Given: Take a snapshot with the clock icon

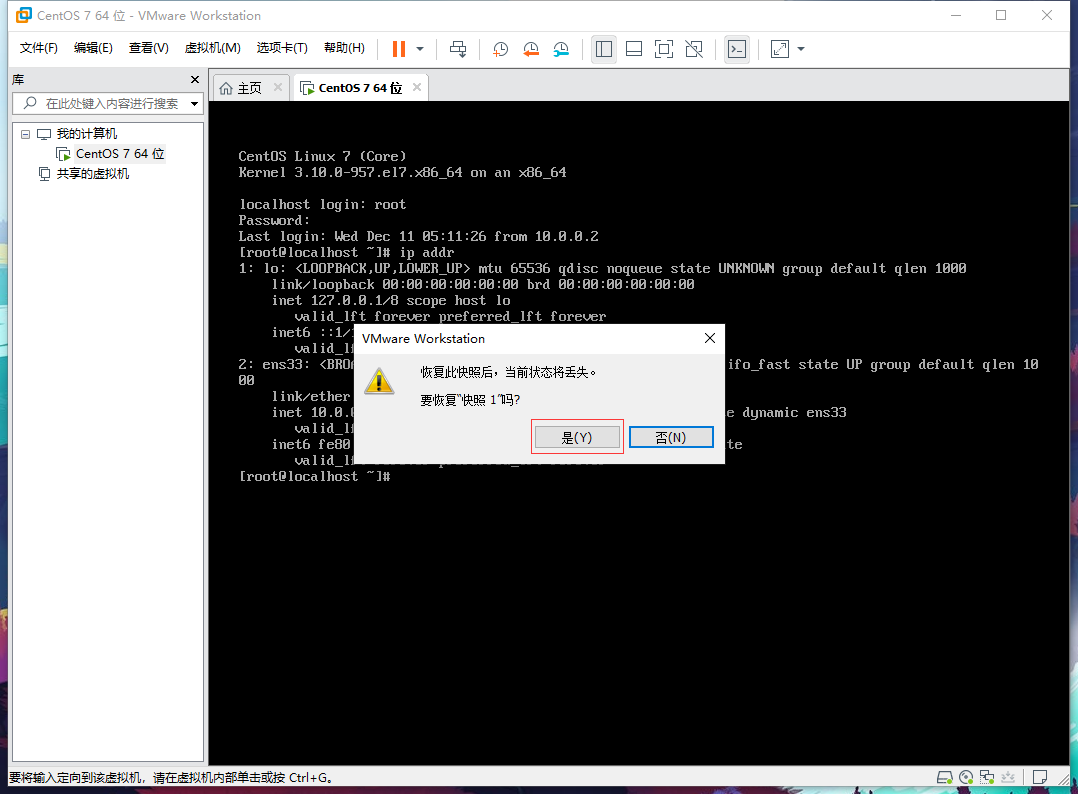Looking at the screenshot, I should pos(500,49).
